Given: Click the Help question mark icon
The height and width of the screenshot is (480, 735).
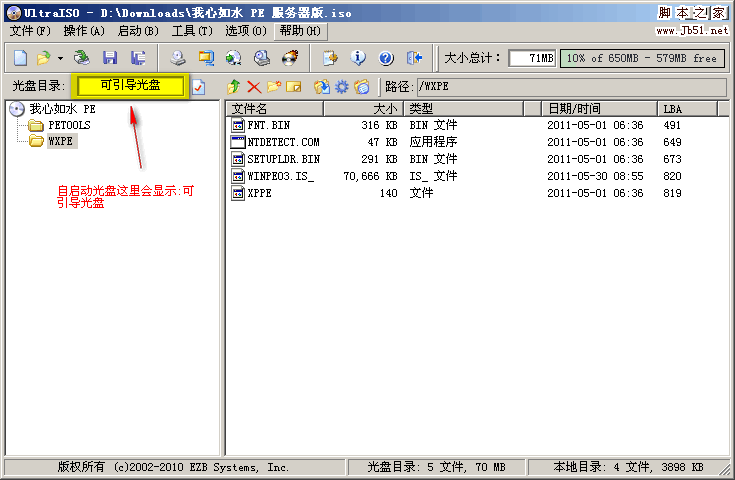Looking at the screenshot, I should click(x=386, y=58).
